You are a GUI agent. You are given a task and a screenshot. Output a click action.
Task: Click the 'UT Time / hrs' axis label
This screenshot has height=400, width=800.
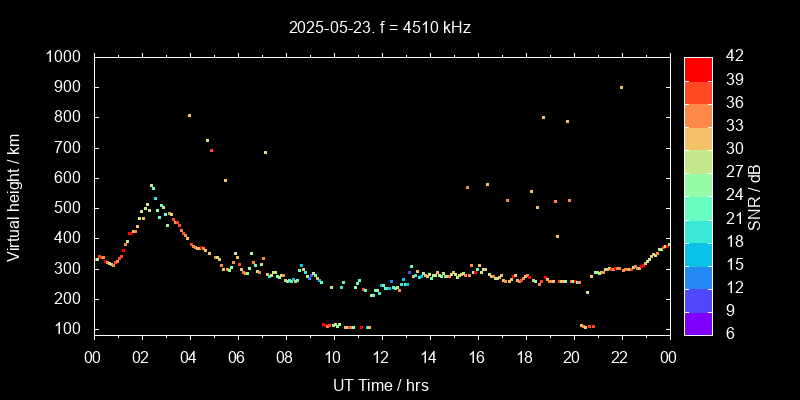pyautogui.click(x=380, y=385)
